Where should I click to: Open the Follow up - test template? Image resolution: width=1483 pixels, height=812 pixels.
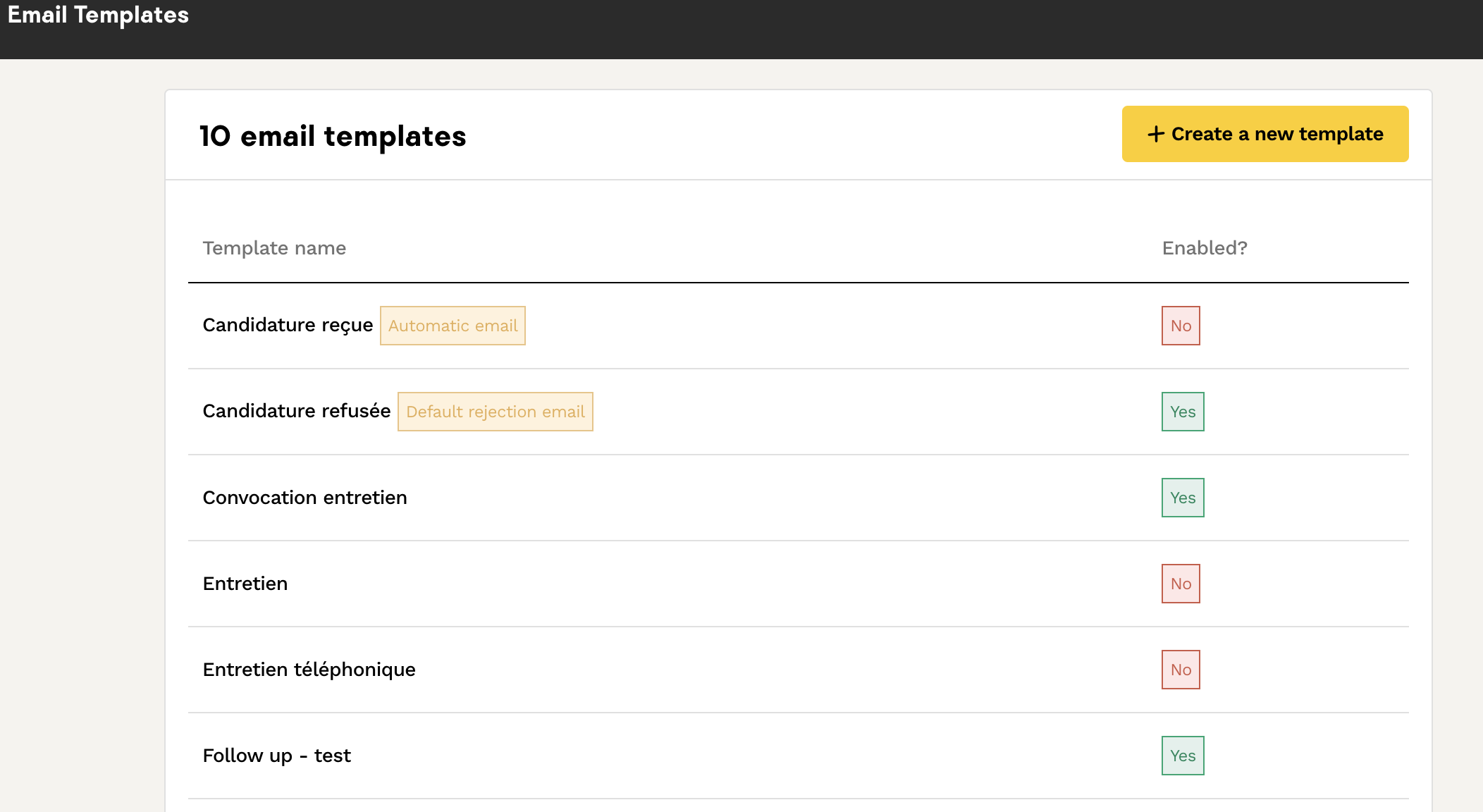tap(276, 756)
